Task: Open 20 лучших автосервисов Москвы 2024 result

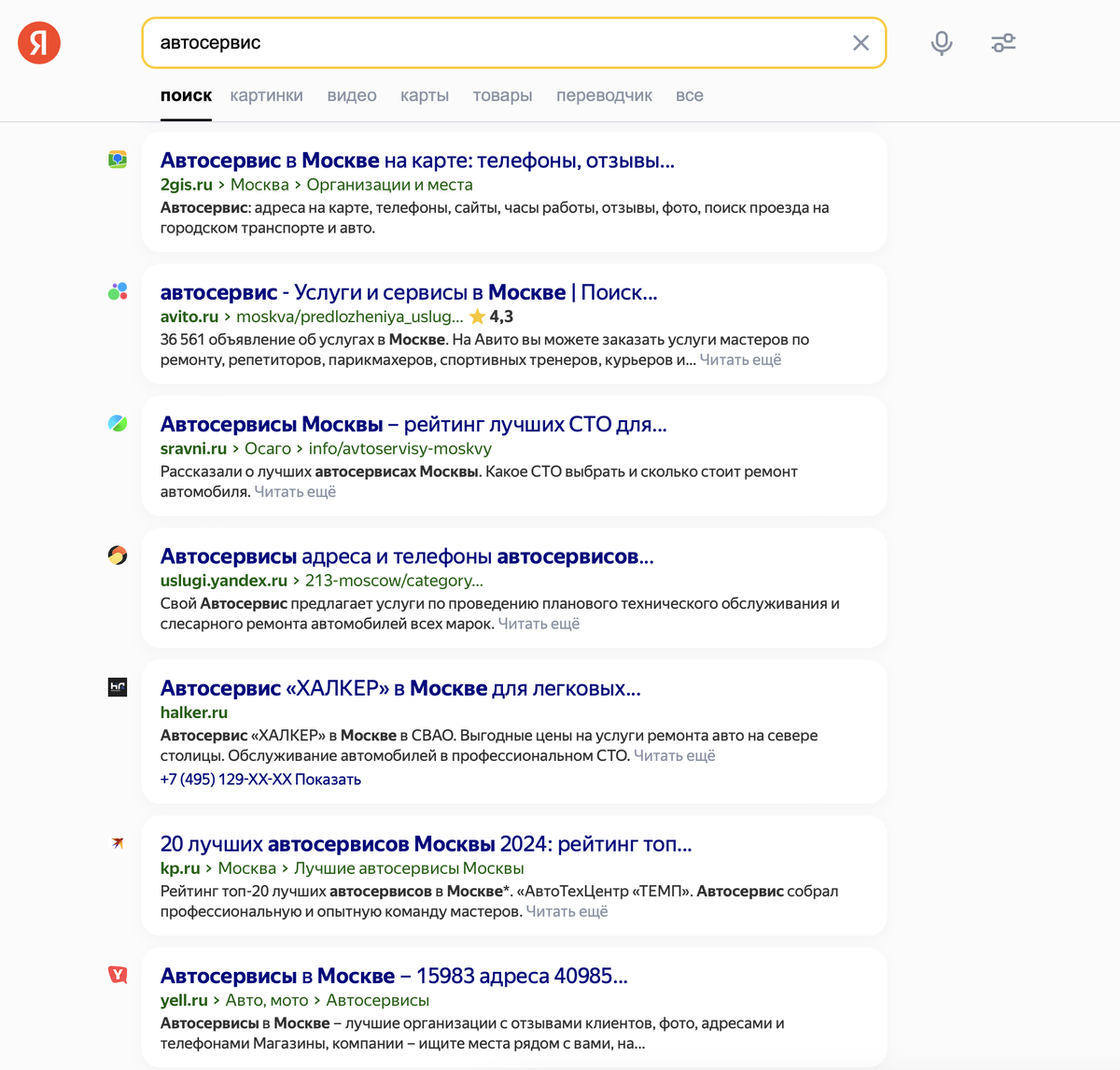Action: point(426,844)
